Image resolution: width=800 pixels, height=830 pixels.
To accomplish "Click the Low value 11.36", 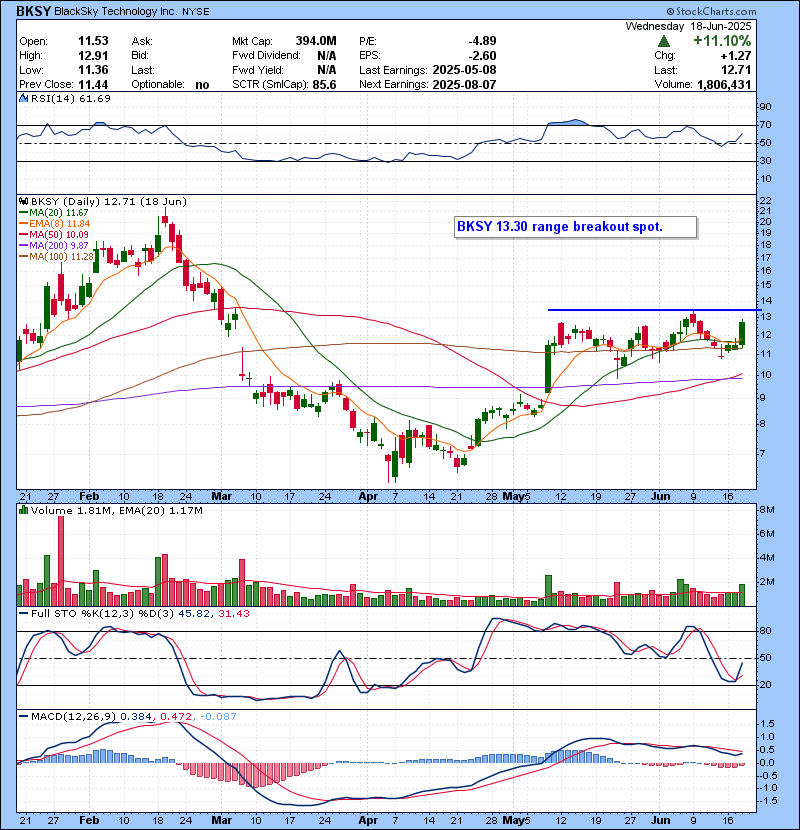I will [93, 70].
